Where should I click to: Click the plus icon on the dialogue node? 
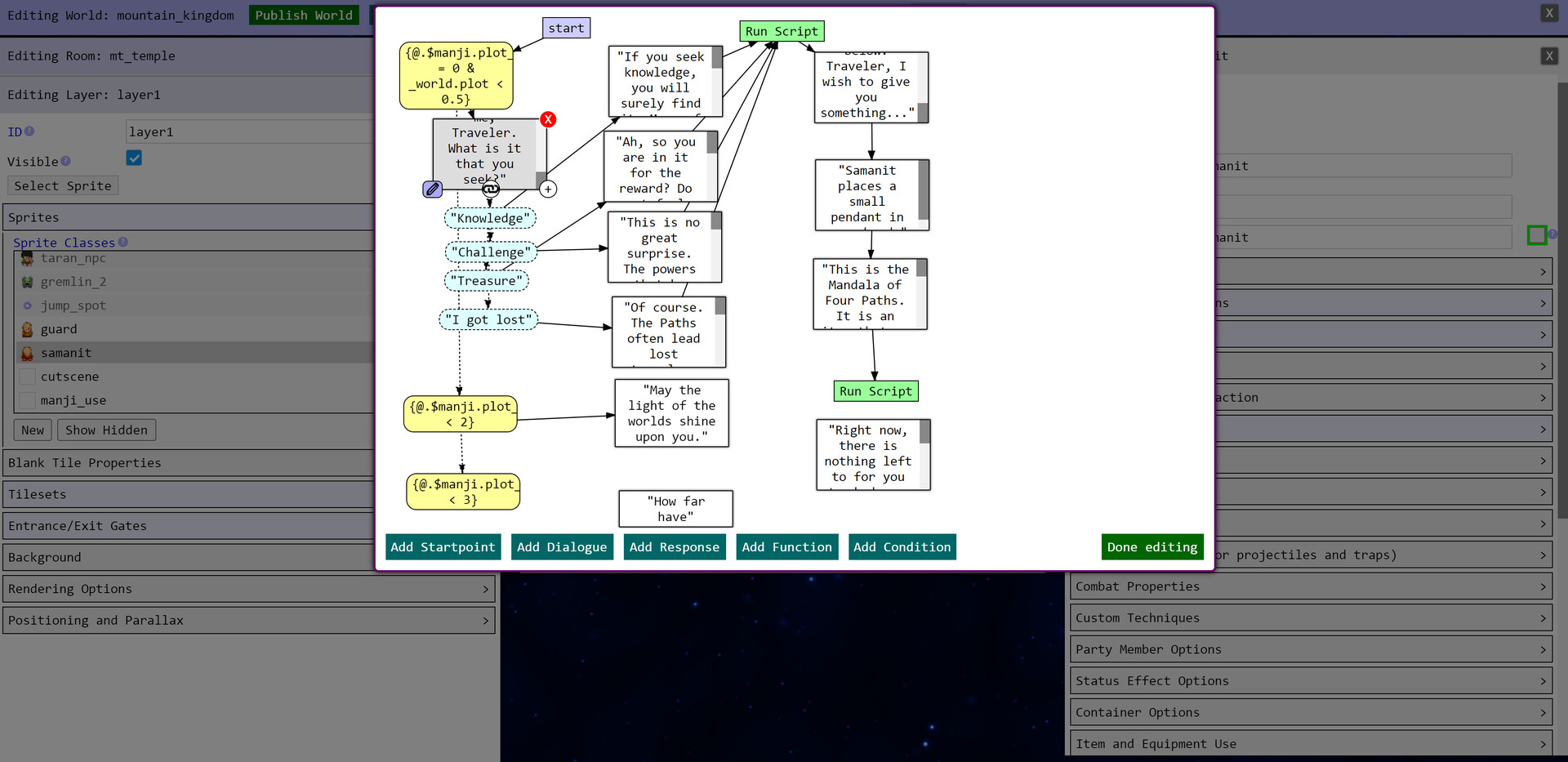click(x=548, y=189)
